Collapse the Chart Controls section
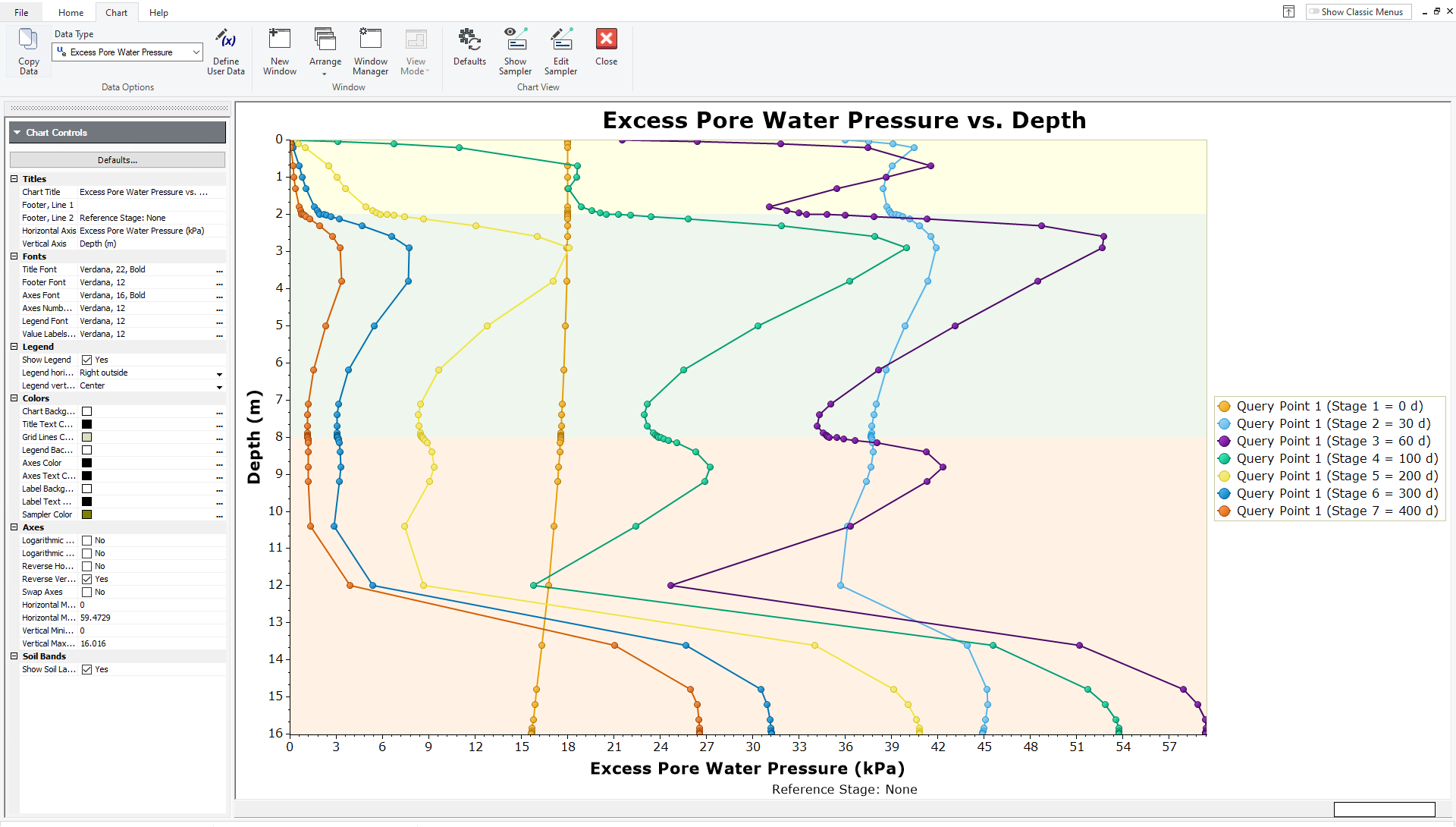The image size is (1456, 827). tap(17, 132)
